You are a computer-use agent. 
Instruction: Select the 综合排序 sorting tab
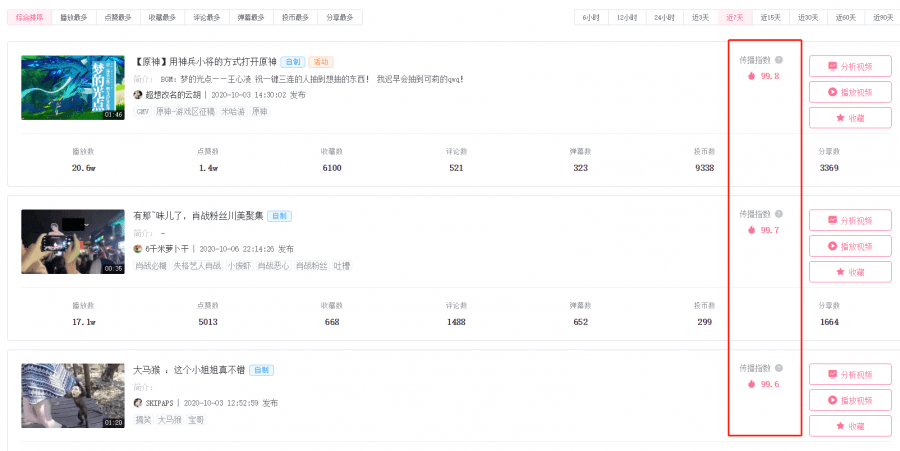[x=29, y=17]
